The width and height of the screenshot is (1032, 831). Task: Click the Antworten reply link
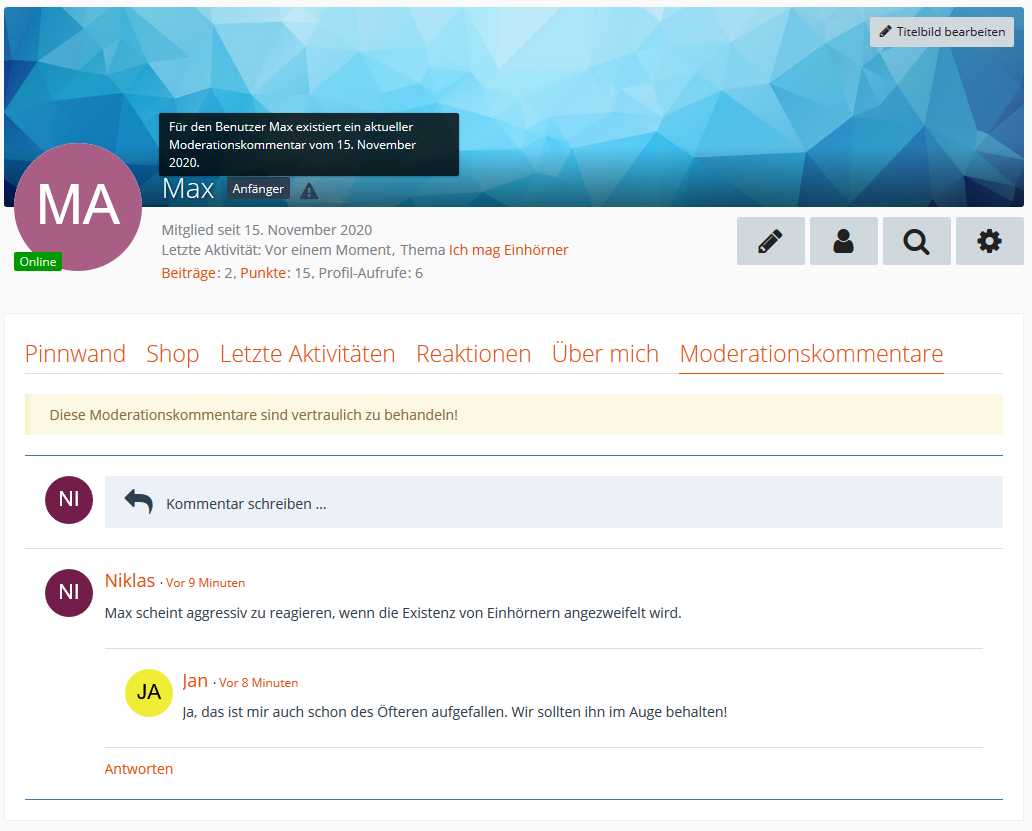tap(139, 769)
